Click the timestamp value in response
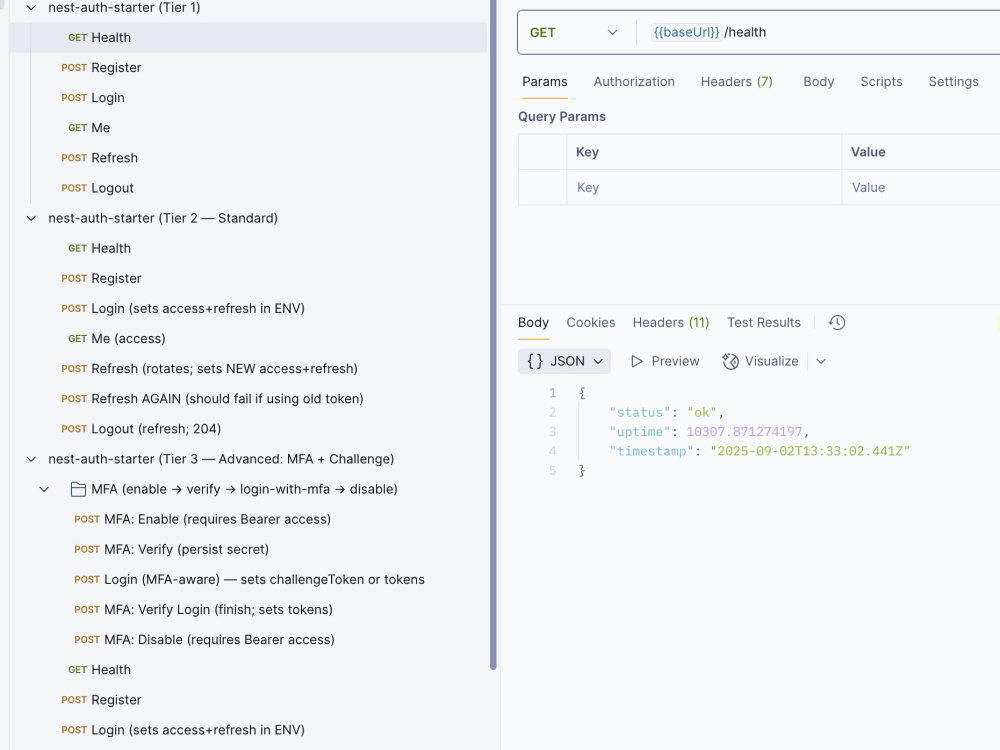Image resolution: width=1000 pixels, height=750 pixels. coord(810,452)
